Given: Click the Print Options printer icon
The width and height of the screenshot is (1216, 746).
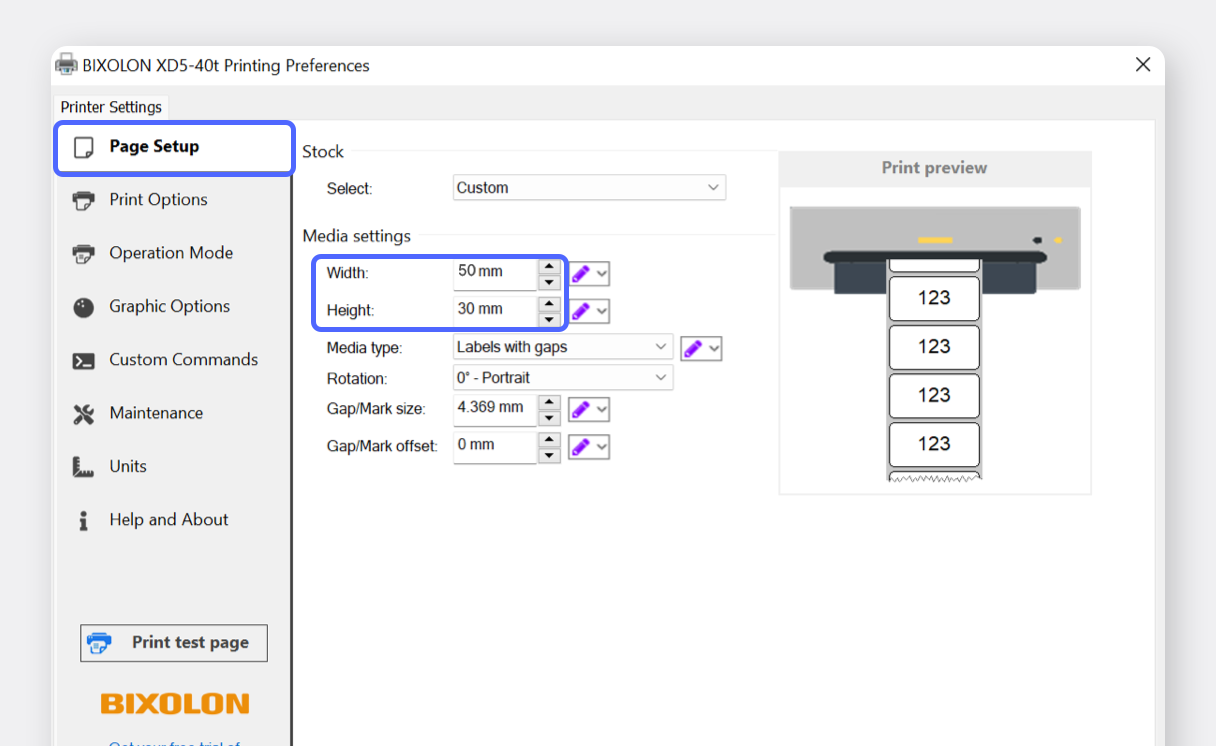Looking at the screenshot, I should 84,200.
